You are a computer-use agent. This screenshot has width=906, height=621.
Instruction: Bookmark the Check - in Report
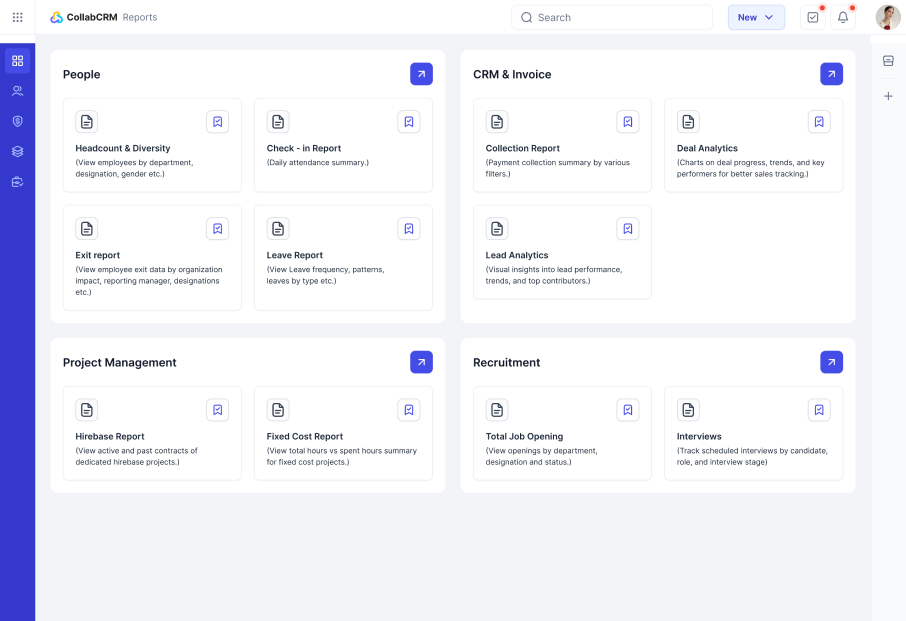click(409, 122)
